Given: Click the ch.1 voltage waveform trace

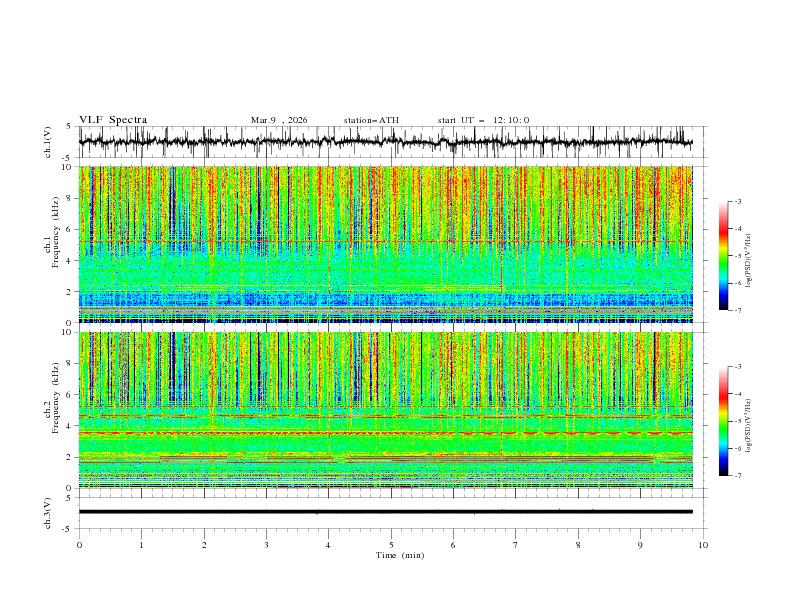Looking at the screenshot, I should (x=385, y=142).
